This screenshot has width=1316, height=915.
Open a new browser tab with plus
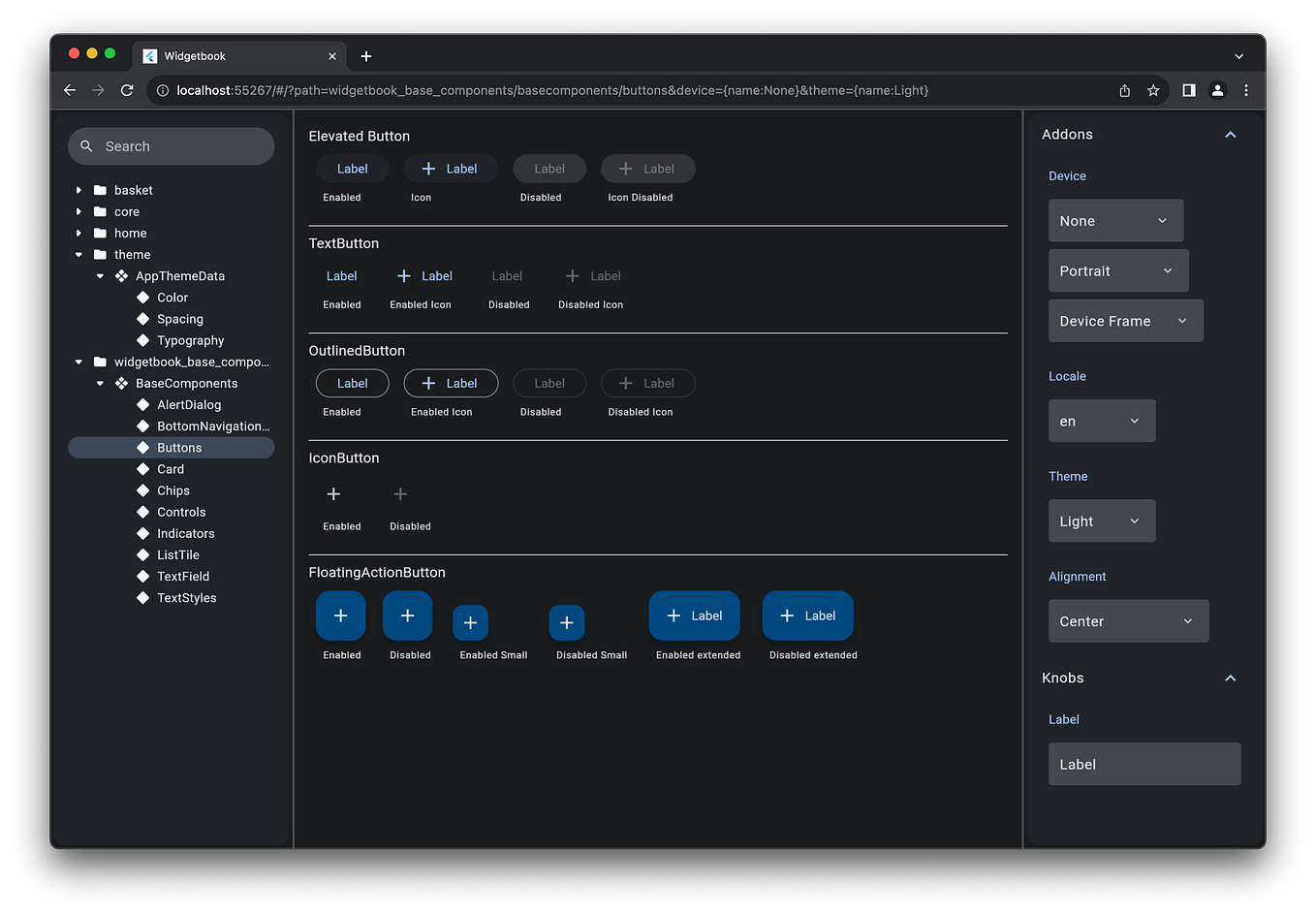(x=366, y=56)
